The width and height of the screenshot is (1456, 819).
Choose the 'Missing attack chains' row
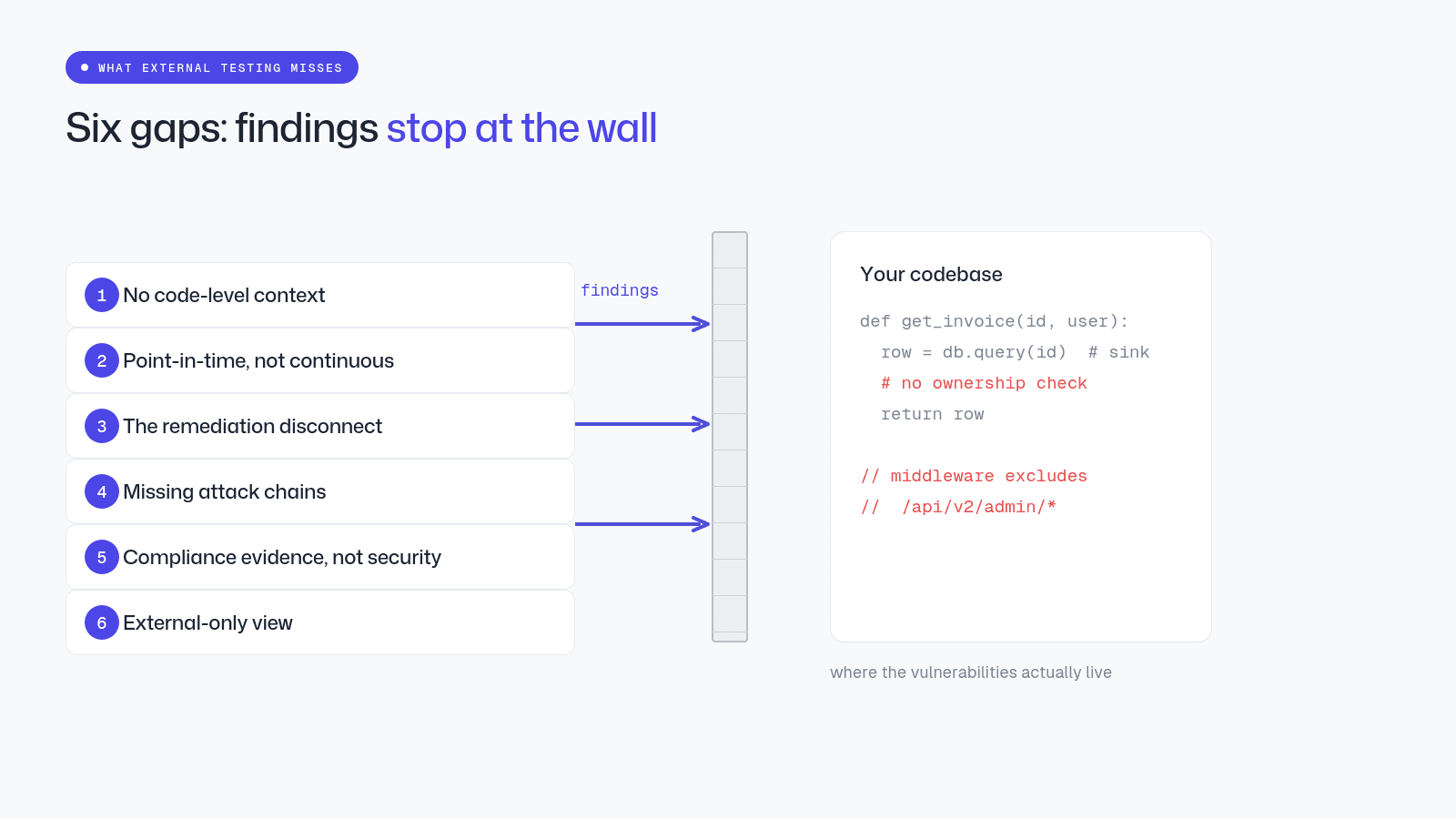tap(320, 491)
